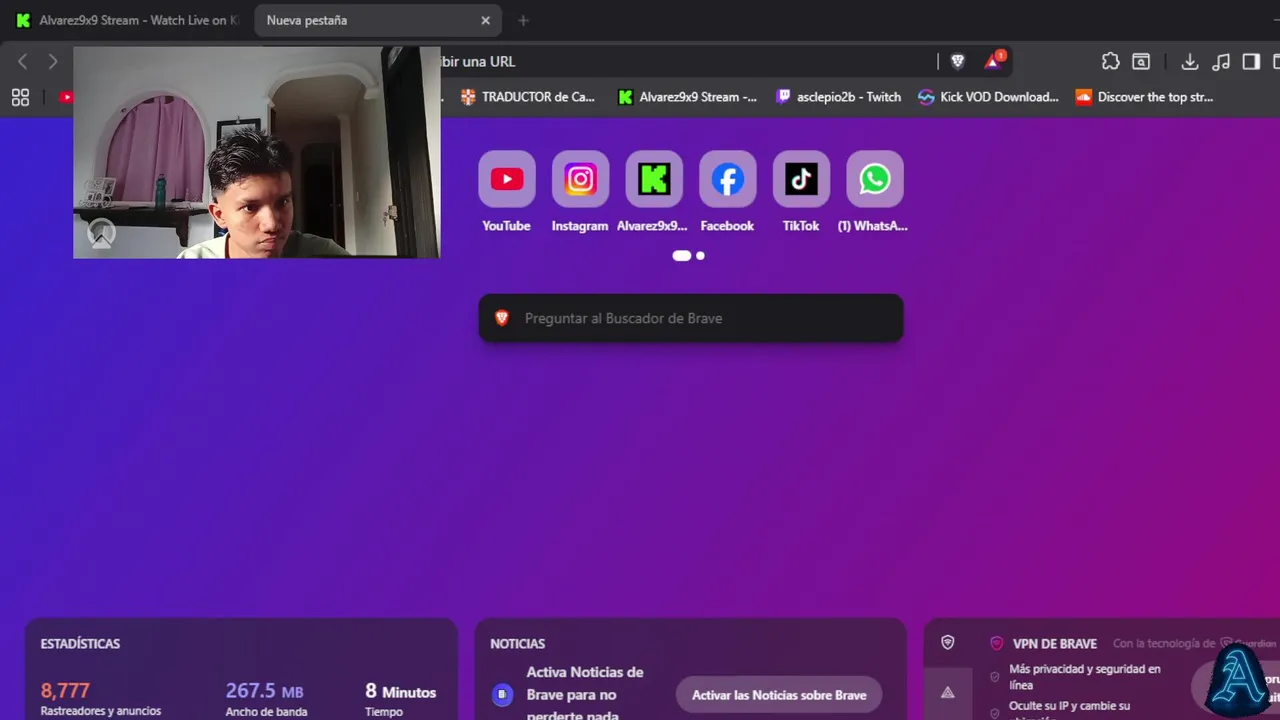
Task: Click the OBS logo on webcam overlay
Action: 101,234
